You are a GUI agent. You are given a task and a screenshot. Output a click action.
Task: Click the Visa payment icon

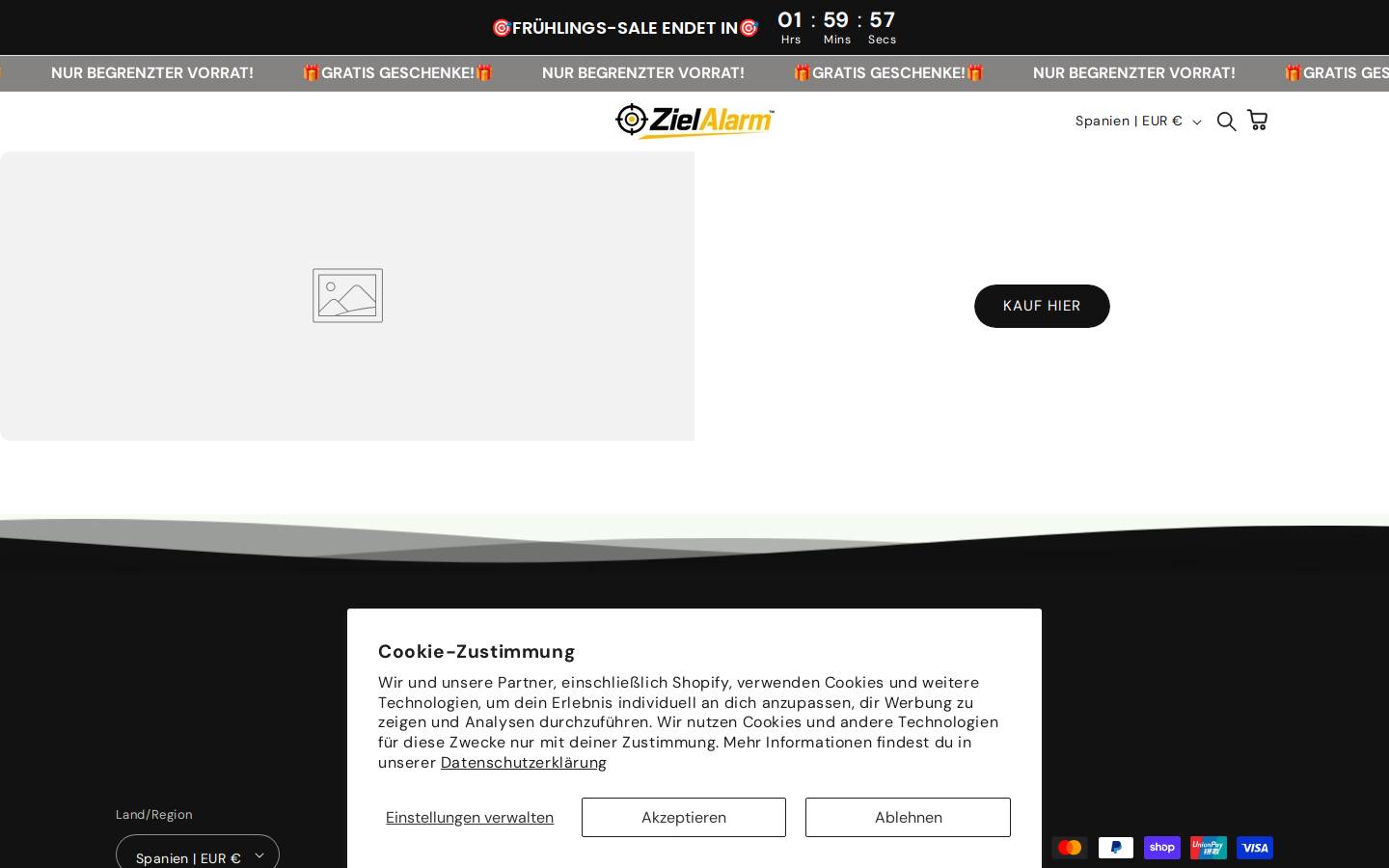coord(1255,848)
